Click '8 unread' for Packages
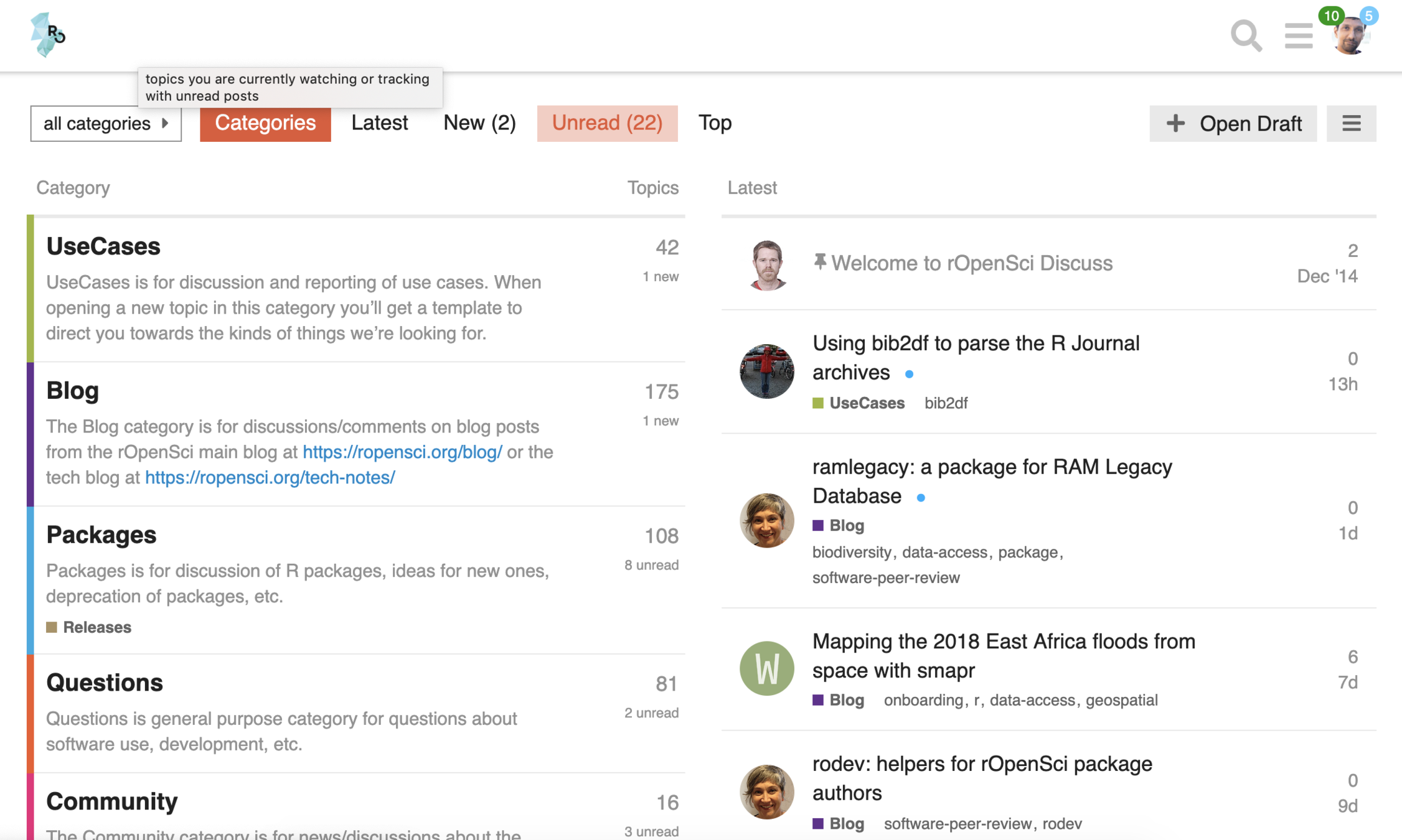This screenshot has width=1402, height=840. click(651, 565)
